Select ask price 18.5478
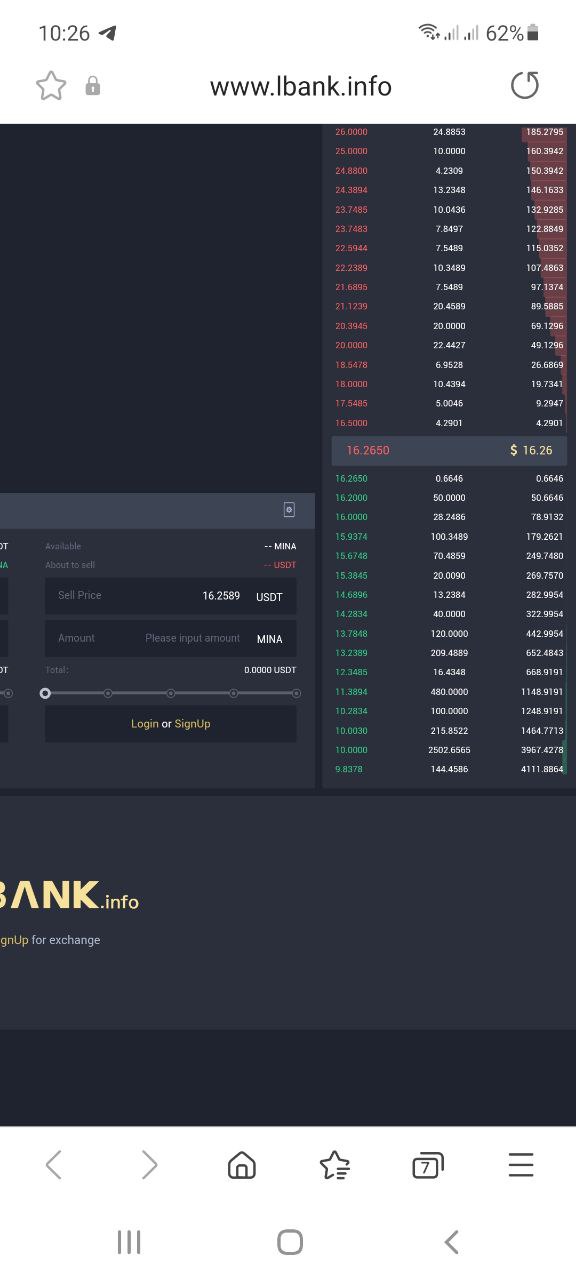 pyautogui.click(x=351, y=365)
